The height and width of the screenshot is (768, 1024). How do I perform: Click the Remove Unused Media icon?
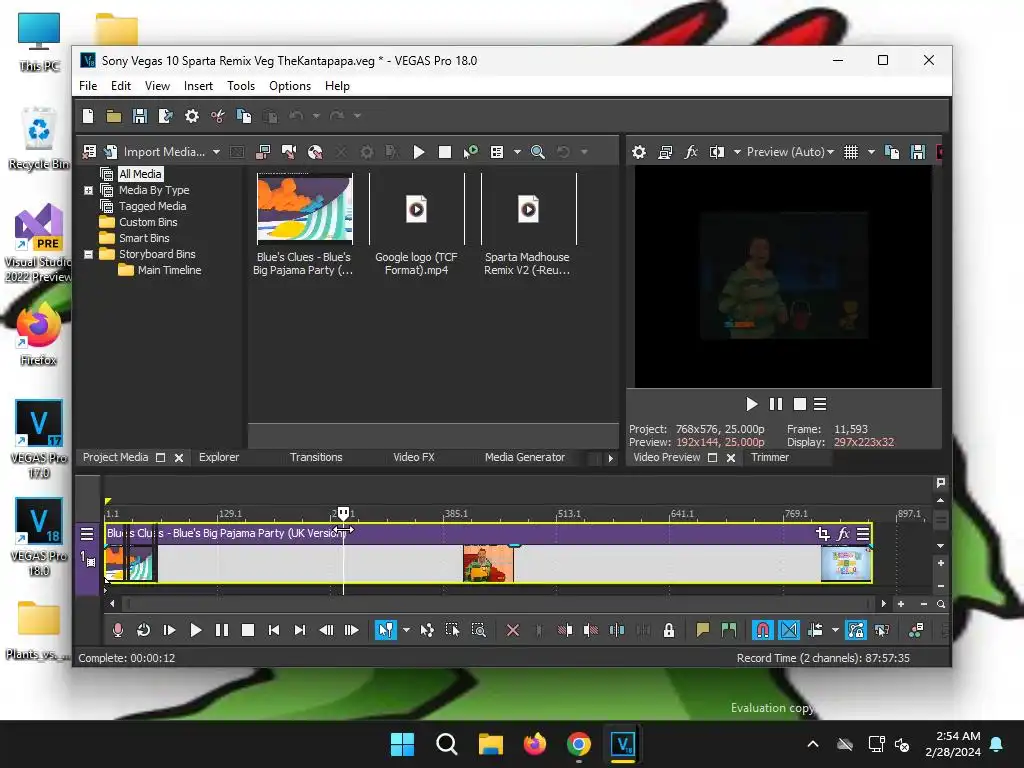click(x=89, y=152)
